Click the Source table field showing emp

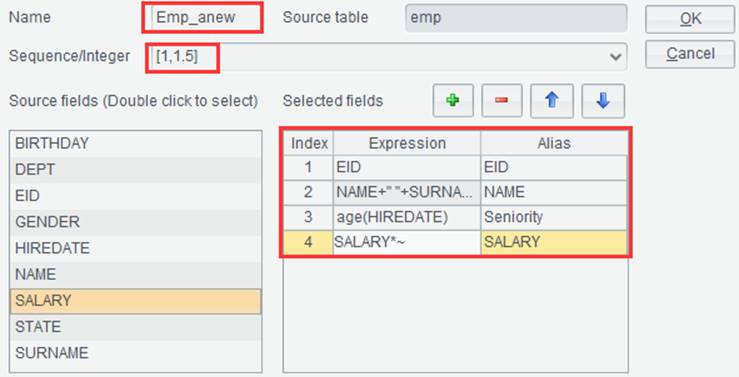click(516, 18)
